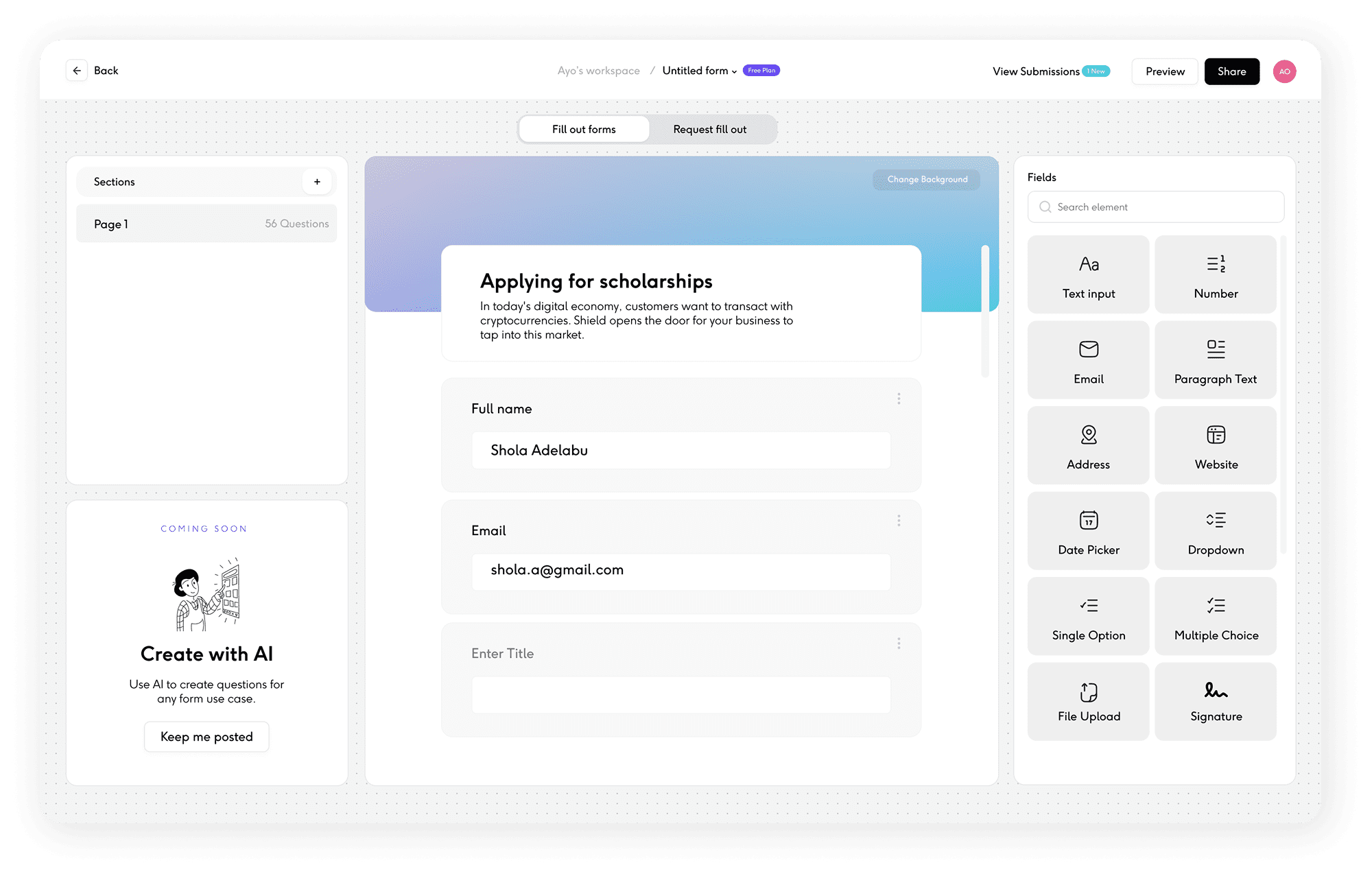1372x874 pixels.
Task: Add the File Upload field
Action: pos(1088,701)
